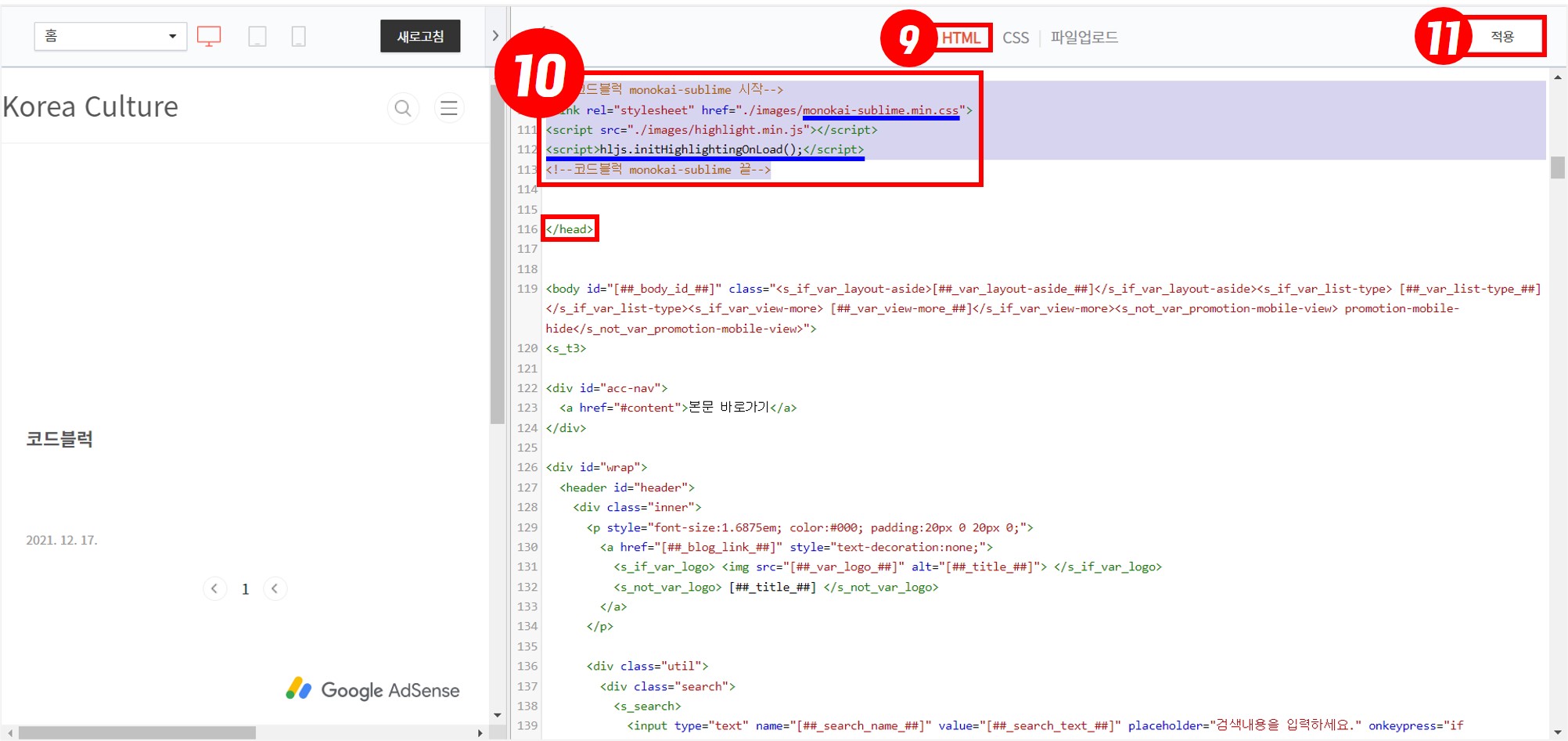Click <div id="acc-nav"> line
Image resolution: width=1568 pixels, height=741 pixels.
point(606,388)
